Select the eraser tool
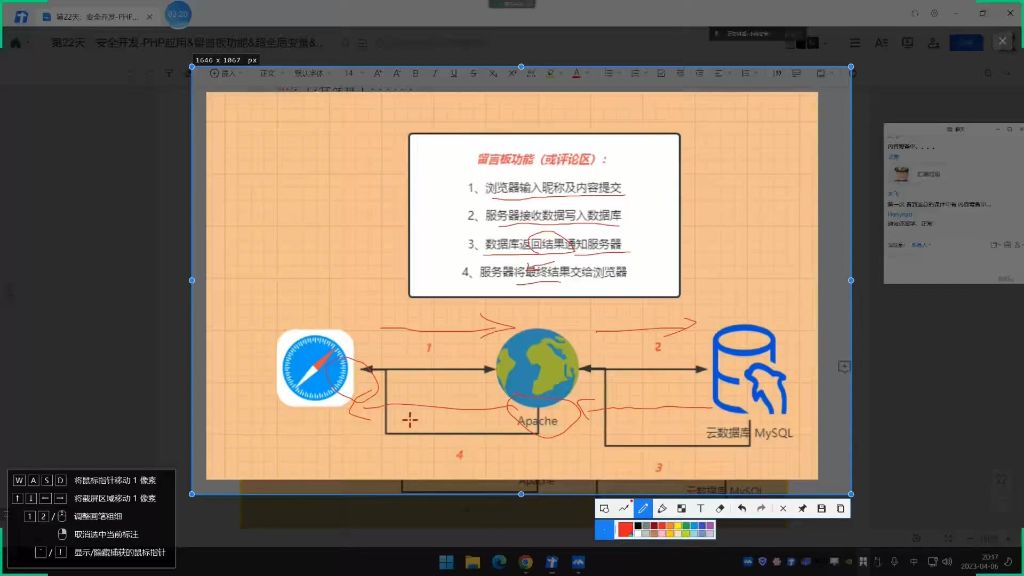The width and height of the screenshot is (1024, 576). [x=720, y=508]
